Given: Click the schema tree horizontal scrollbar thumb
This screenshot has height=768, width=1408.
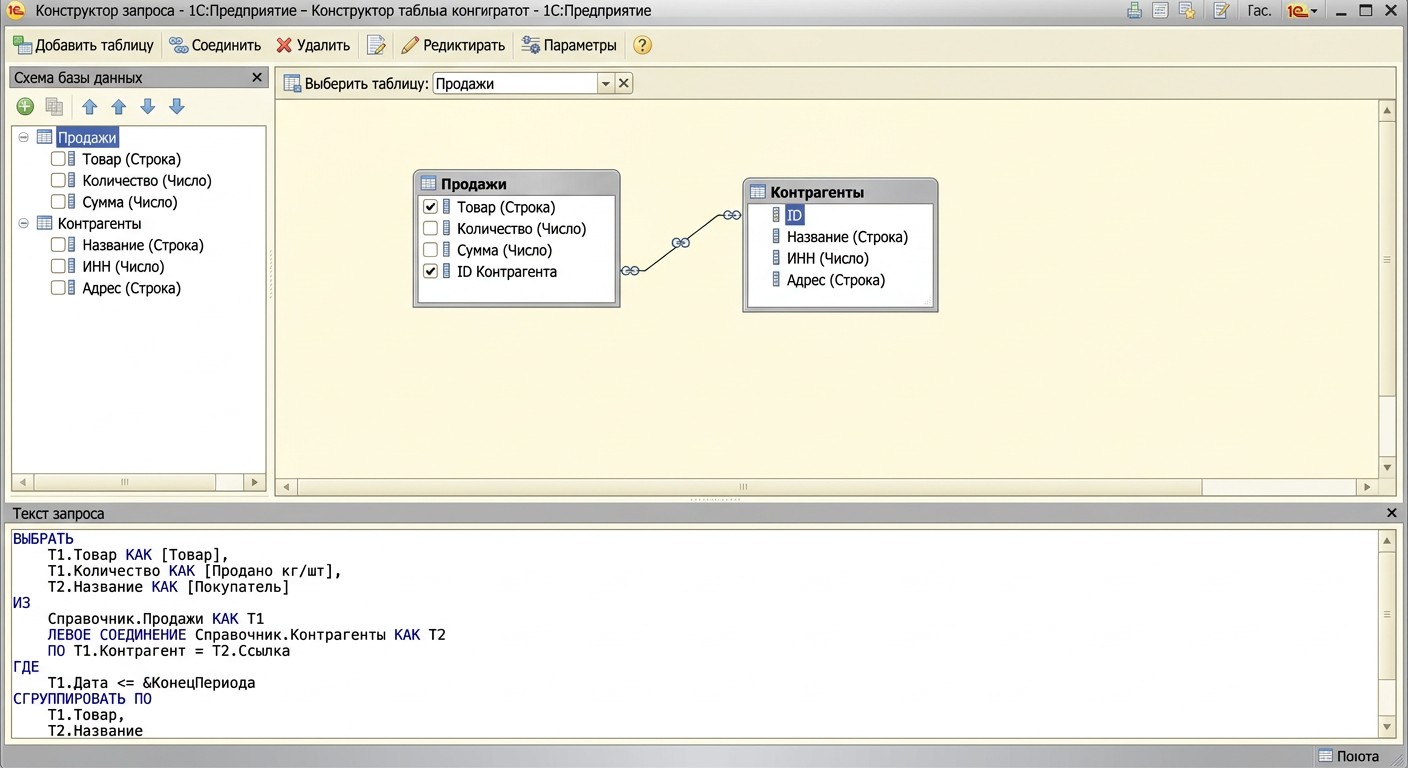Looking at the screenshot, I should (124, 482).
